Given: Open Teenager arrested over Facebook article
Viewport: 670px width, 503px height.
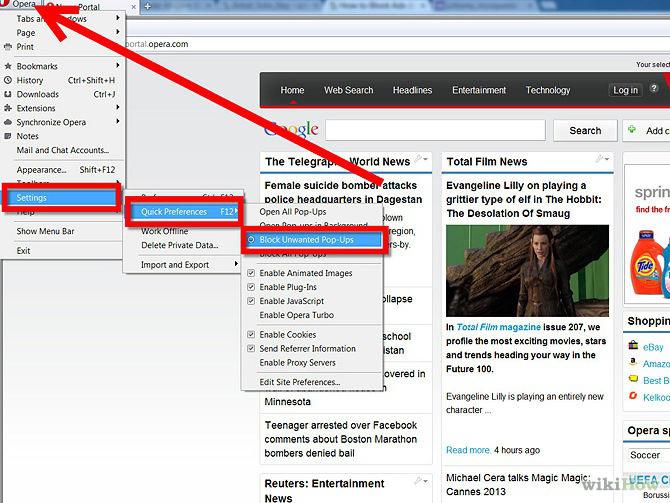Looking at the screenshot, I should 341,439.
